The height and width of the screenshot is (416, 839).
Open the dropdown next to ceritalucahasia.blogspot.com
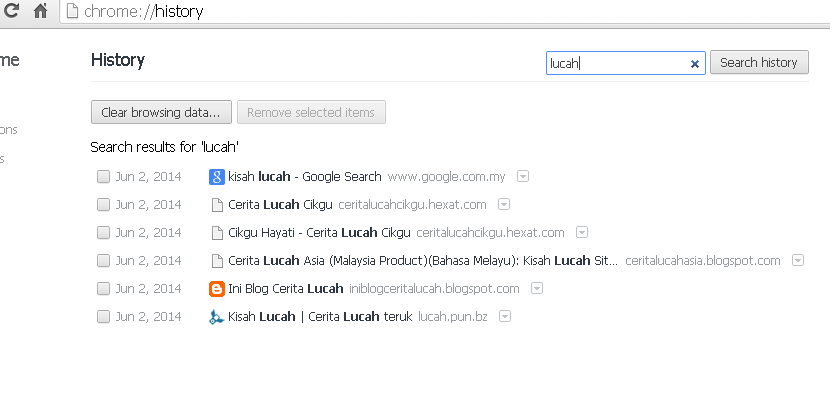pos(798,261)
